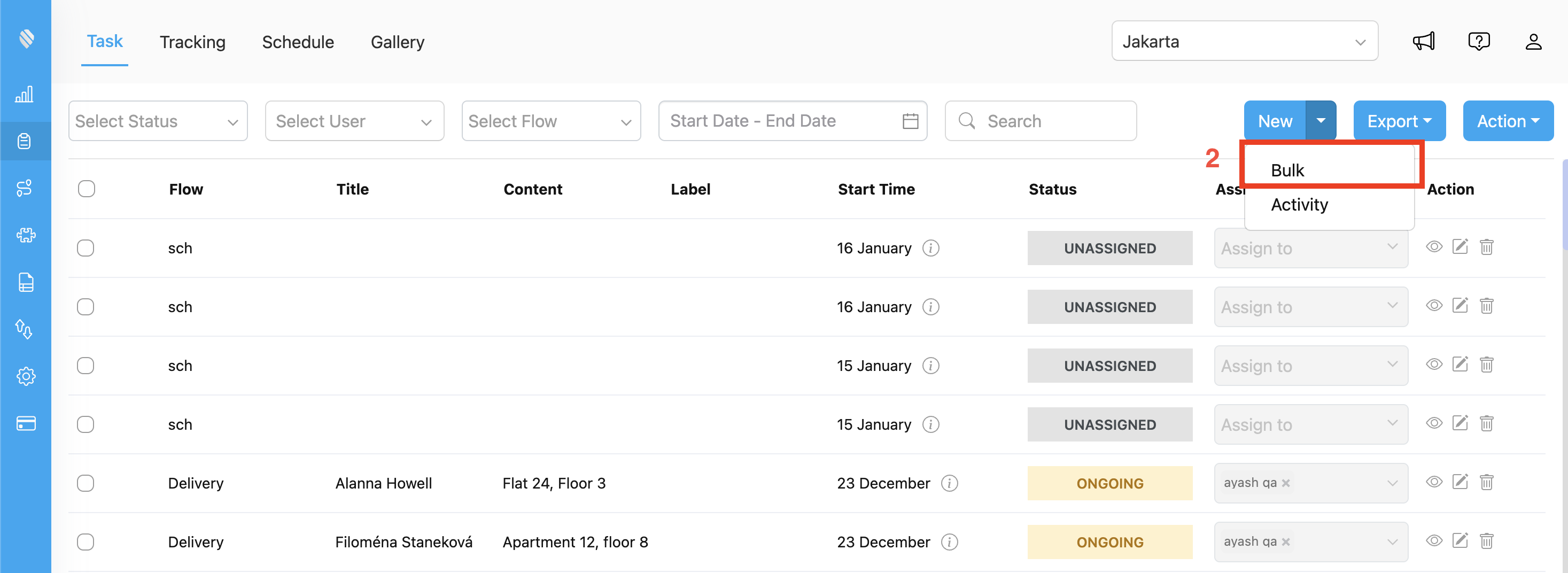Select the clipboard tasks icon in sidebar
The height and width of the screenshot is (573, 1568).
click(x=26, y=141)
